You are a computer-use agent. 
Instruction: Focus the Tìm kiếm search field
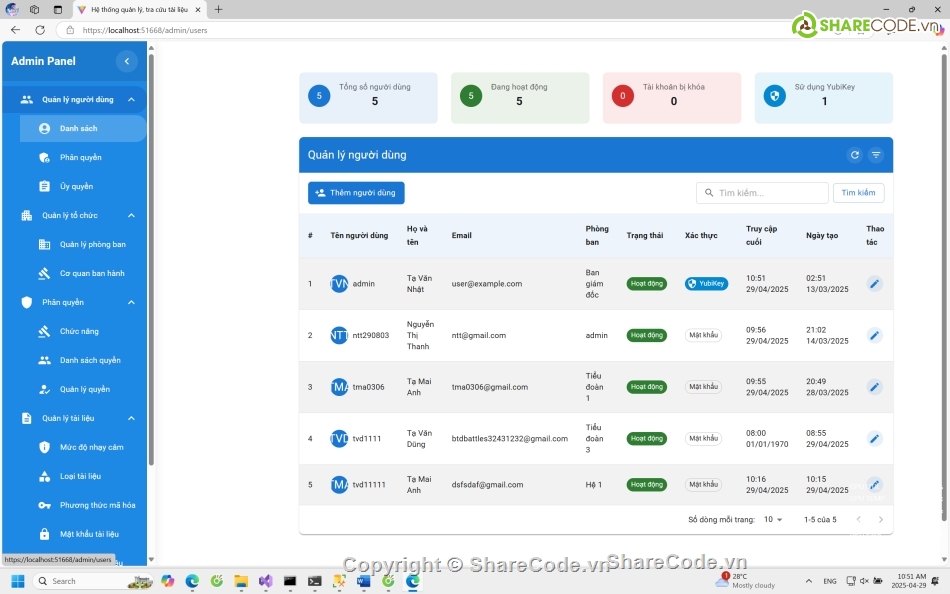(762, 193)
